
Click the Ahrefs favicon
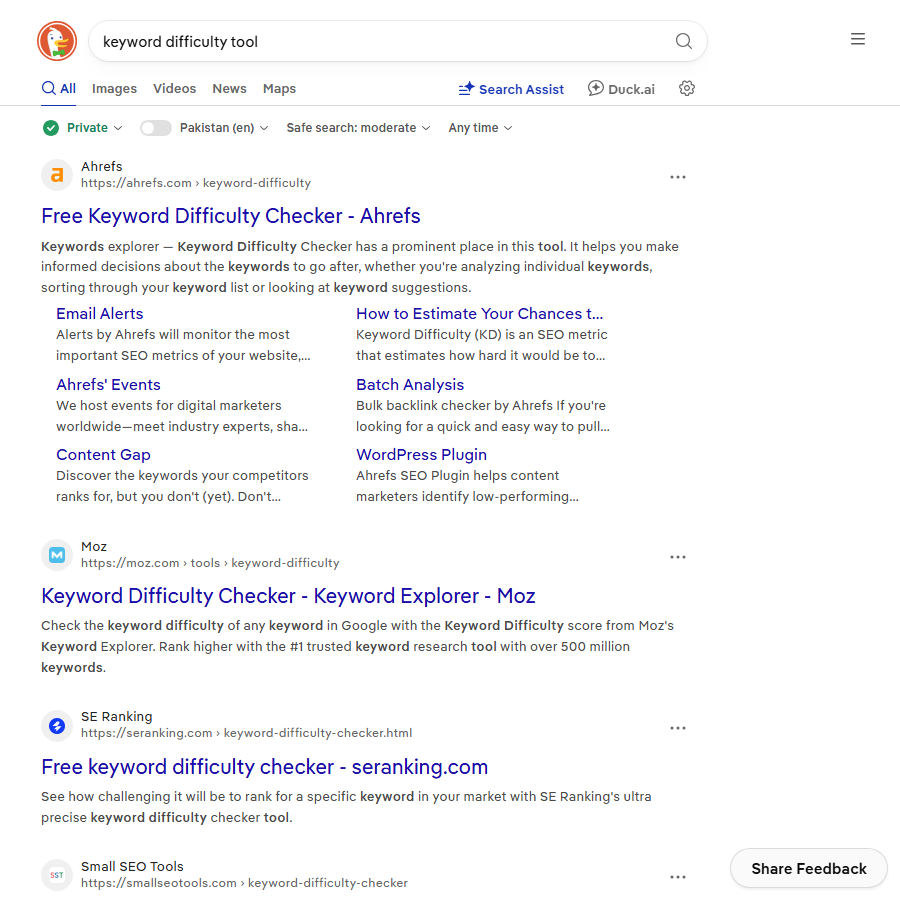pos(57,174)
